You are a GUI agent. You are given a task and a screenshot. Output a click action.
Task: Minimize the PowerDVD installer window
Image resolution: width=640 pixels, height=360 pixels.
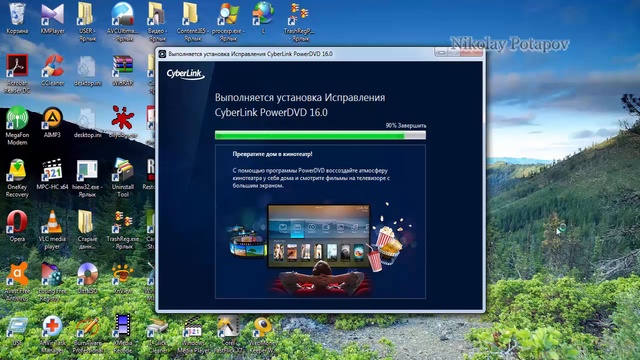[x=441, y=52]
